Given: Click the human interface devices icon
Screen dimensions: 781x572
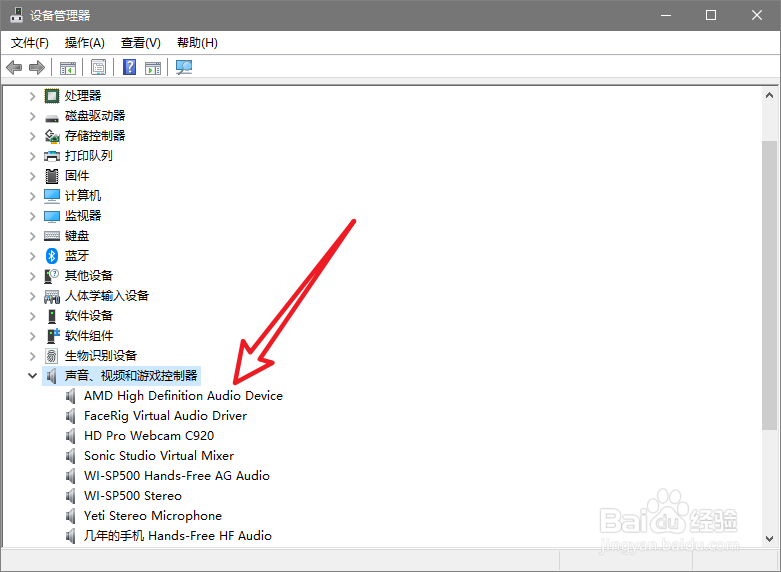Looking at the screenshot, I should pos(52,296).
